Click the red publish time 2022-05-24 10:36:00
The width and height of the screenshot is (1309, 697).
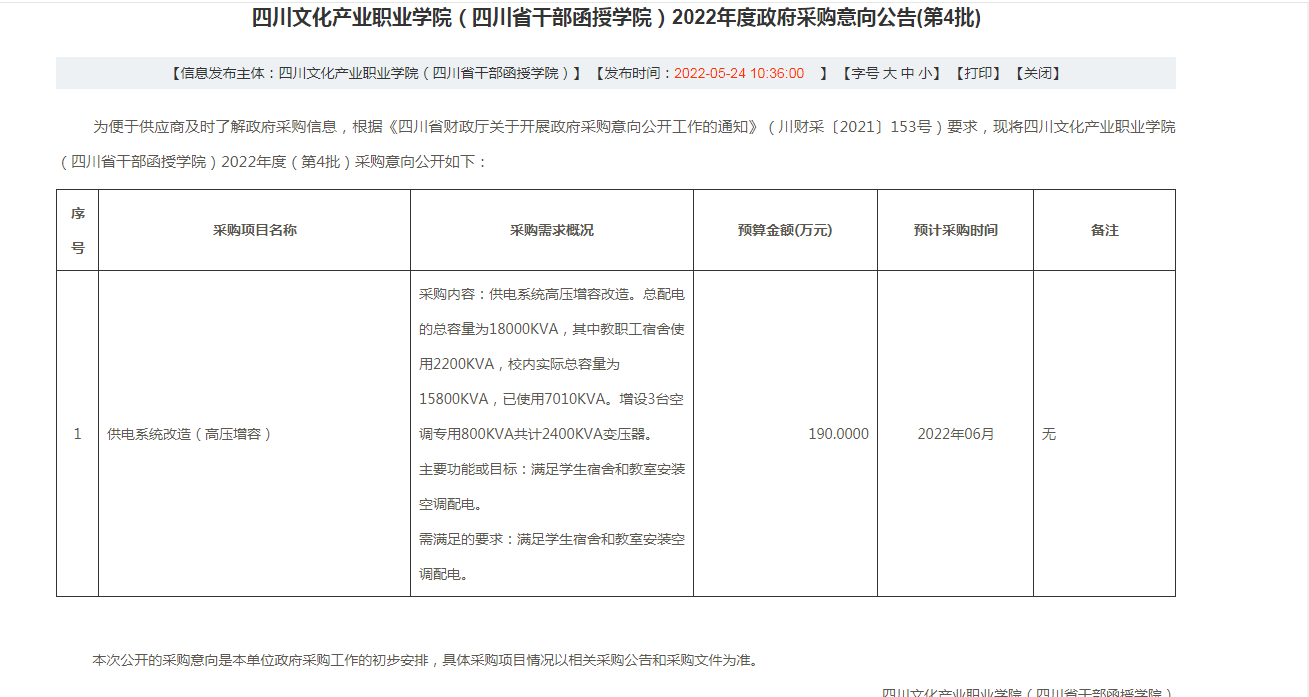click(x=739, y=73)
